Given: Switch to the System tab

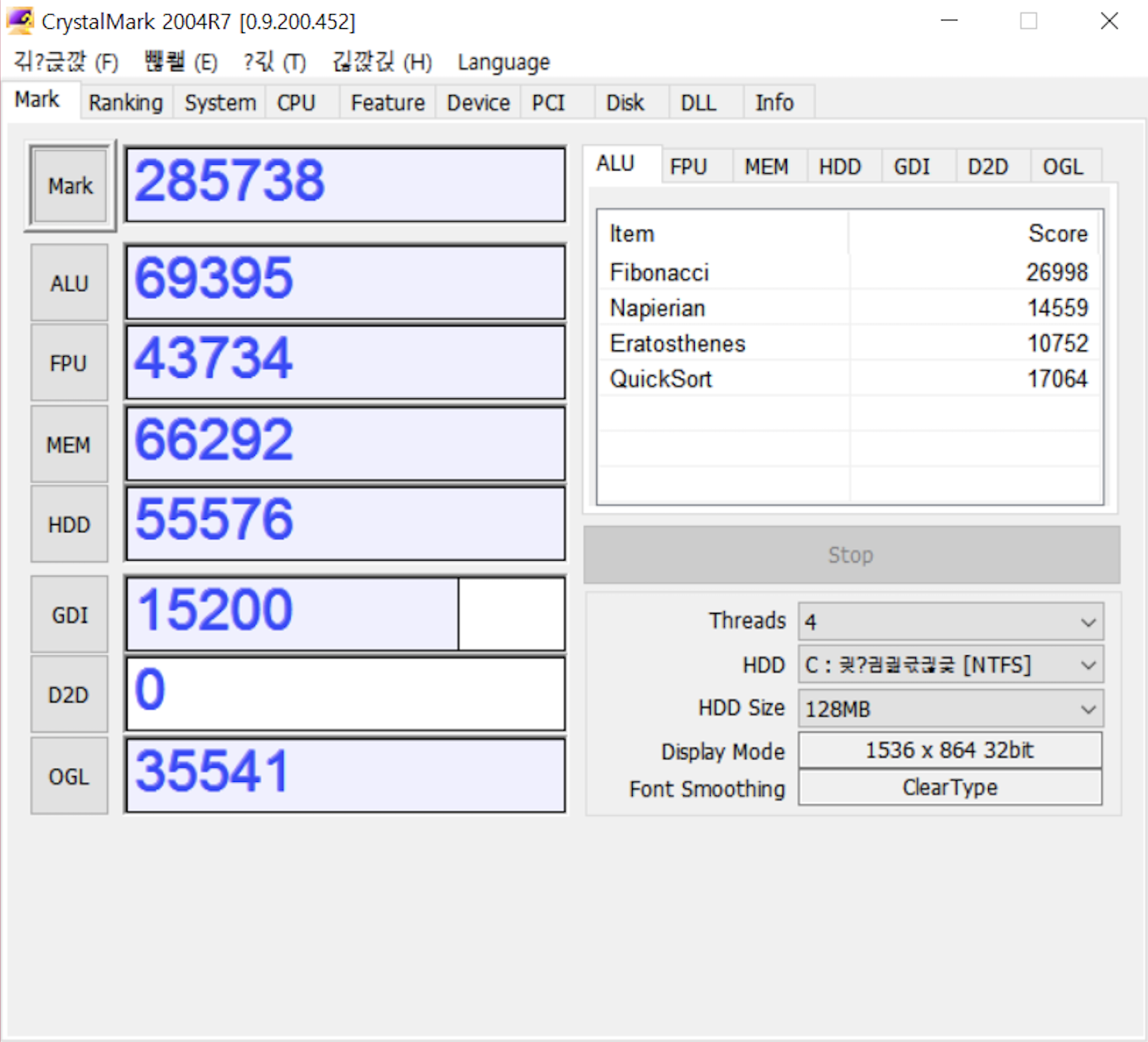Looking at the screenshot, I should point(220,103).
